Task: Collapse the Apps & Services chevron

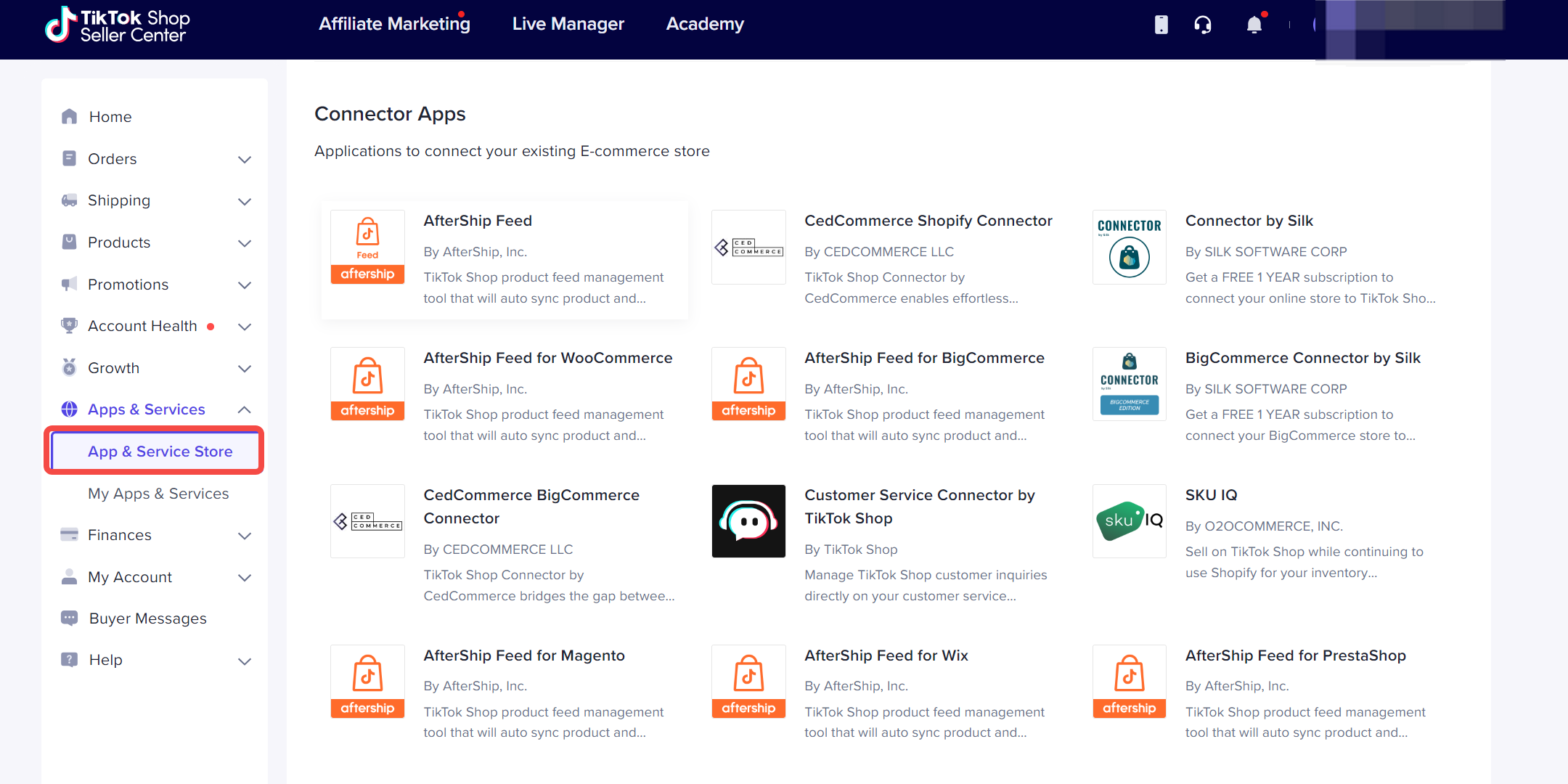Action: click(245, 410)
